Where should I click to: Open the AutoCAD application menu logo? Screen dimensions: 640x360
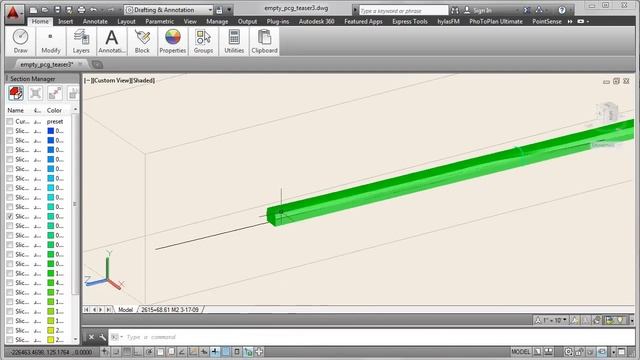[13, 13]
